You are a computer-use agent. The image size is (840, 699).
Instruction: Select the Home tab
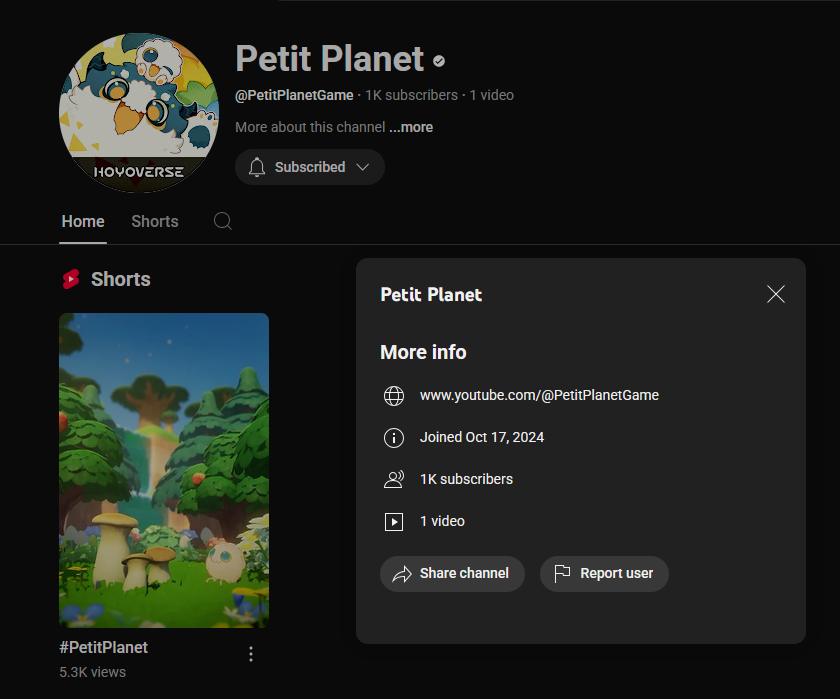pyautogui.click(x=83, y=221)
